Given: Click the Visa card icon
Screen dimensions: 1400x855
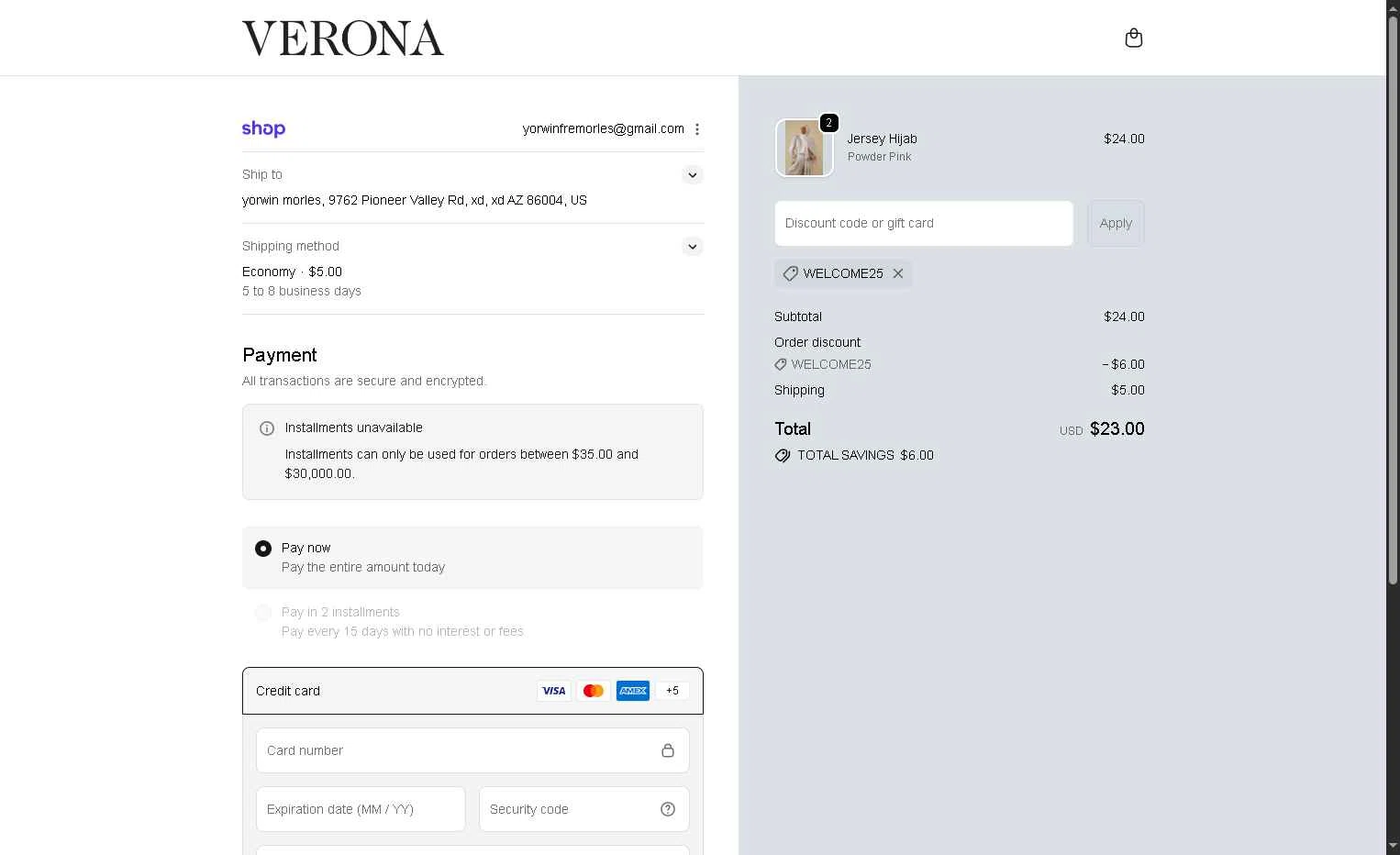Looking at the screenshot, I should 554,691.
